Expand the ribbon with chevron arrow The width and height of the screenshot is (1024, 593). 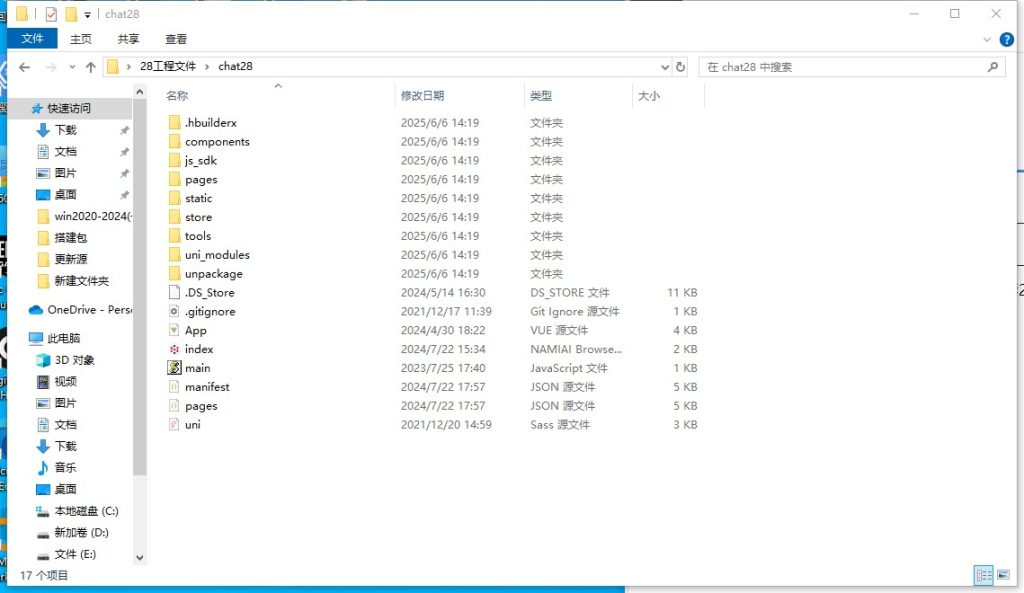(987, 39)
